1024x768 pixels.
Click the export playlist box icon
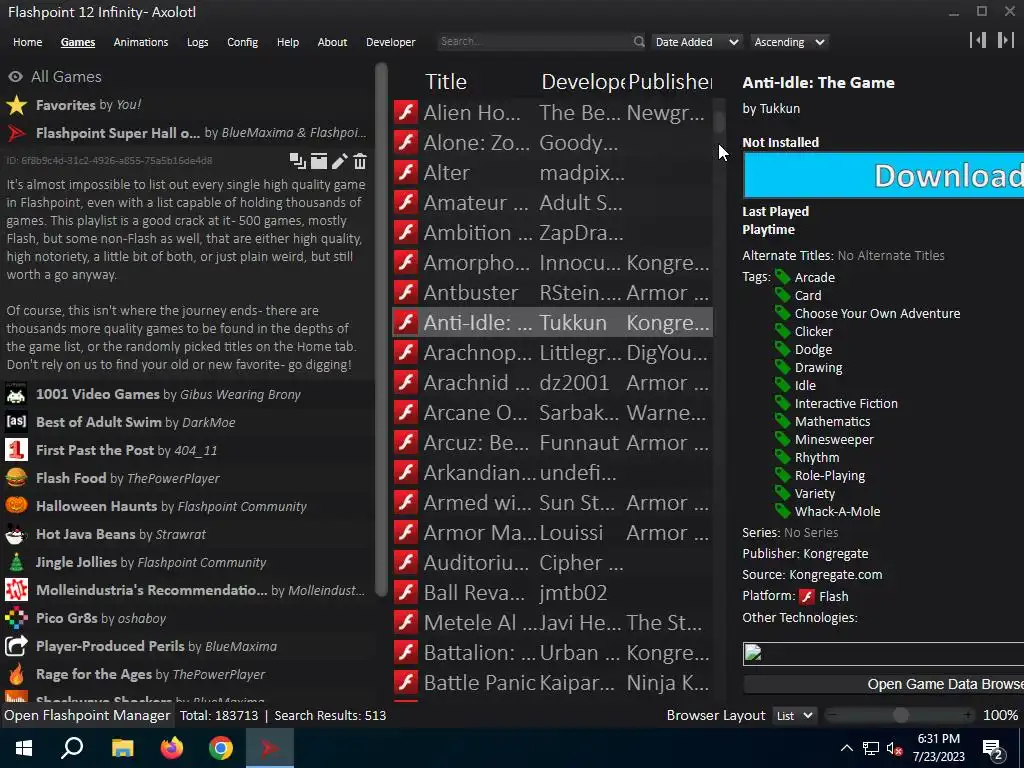tap(319, 161)
